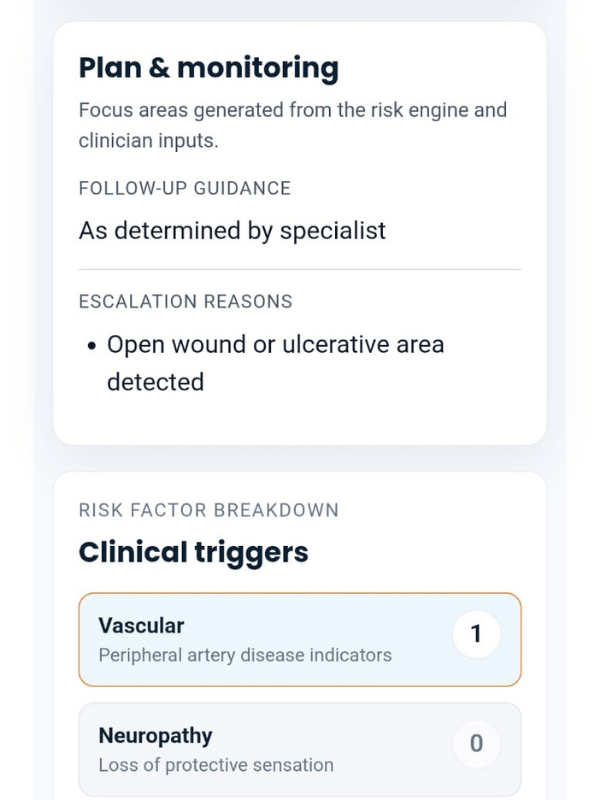
Task: Click the bullet dot before Open wound reason
Action: click(92, 346)
